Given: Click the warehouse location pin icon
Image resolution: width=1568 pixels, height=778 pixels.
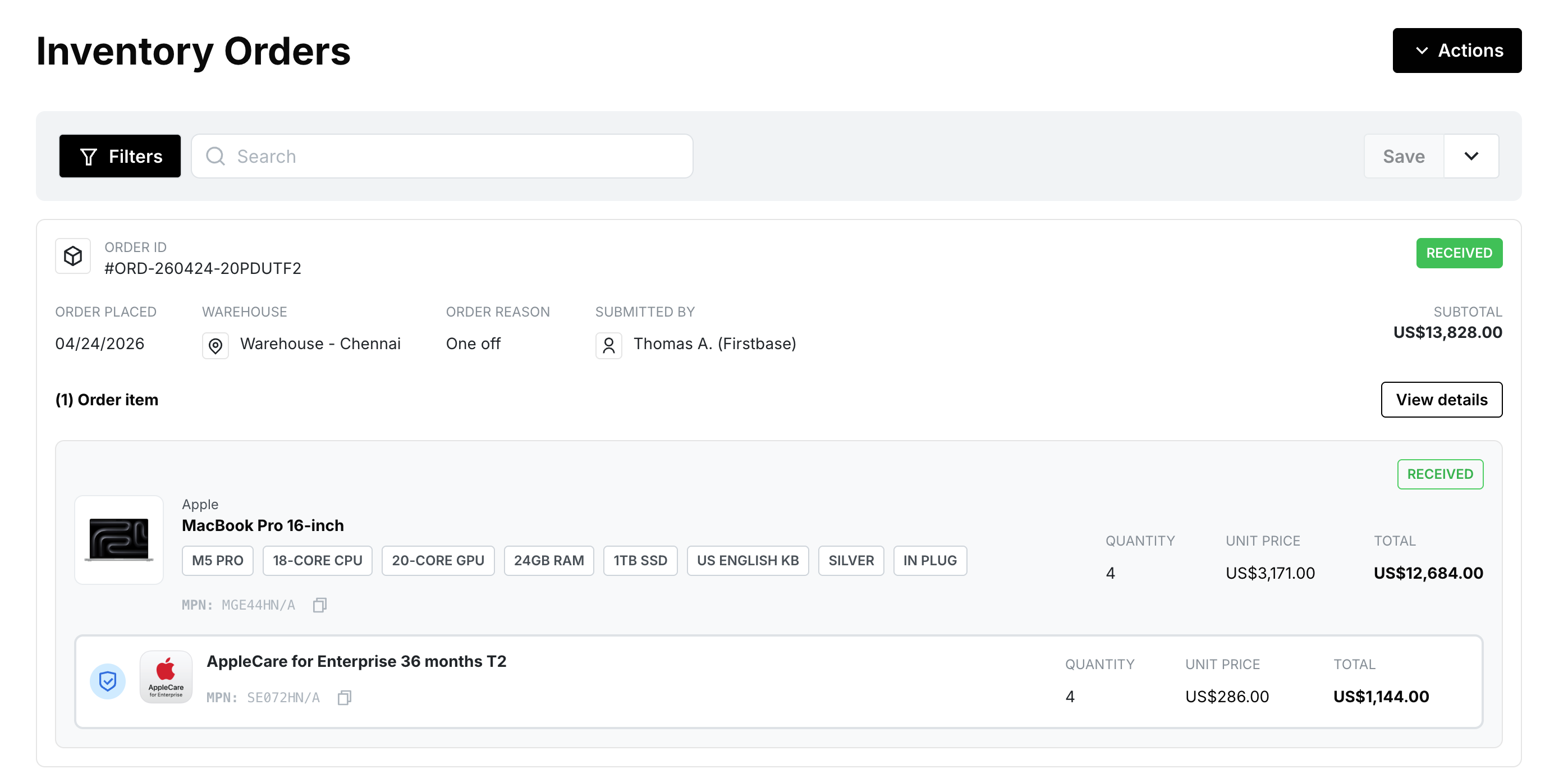Looking at the screenshot, I should tap(216, 345).
